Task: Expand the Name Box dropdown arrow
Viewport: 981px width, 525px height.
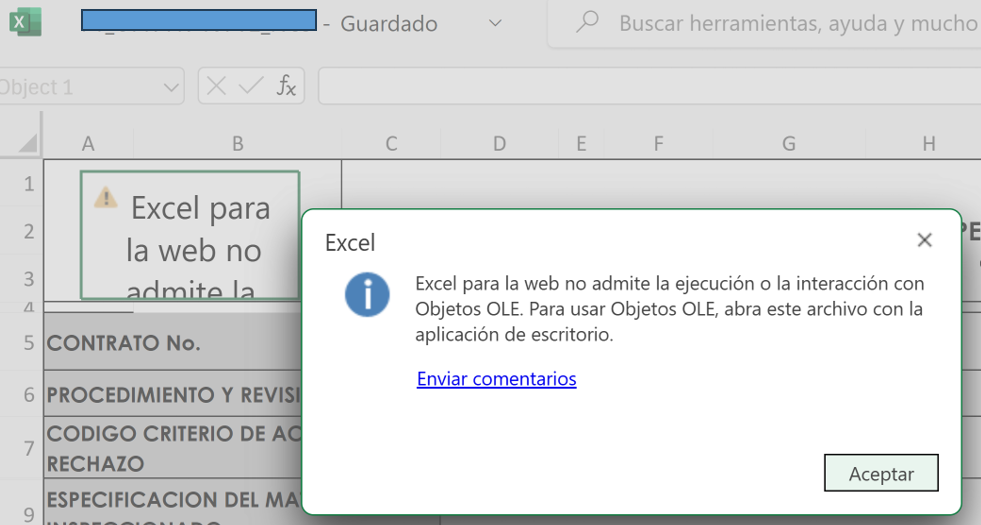Action: pos(170,88)
